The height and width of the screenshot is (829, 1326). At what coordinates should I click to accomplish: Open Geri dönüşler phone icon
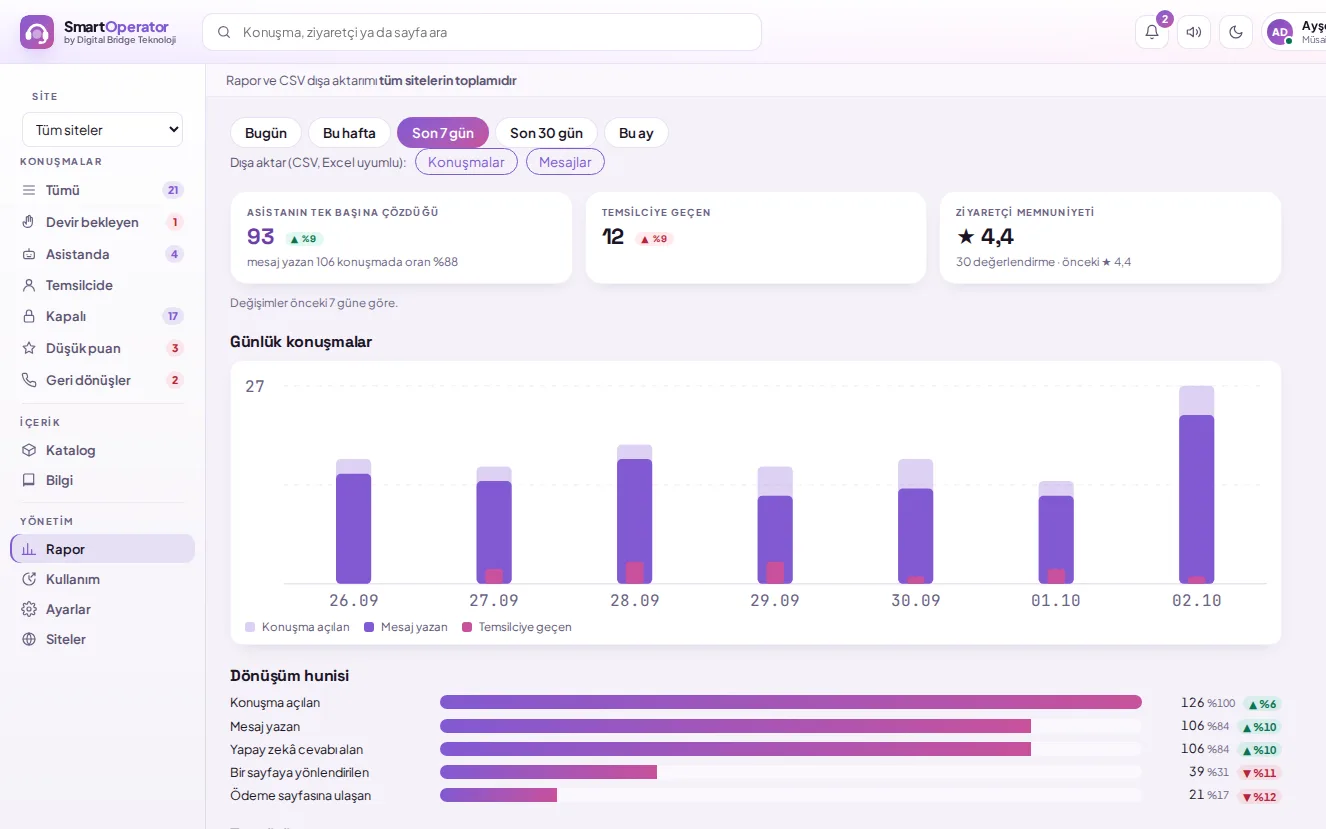point(29,380)
